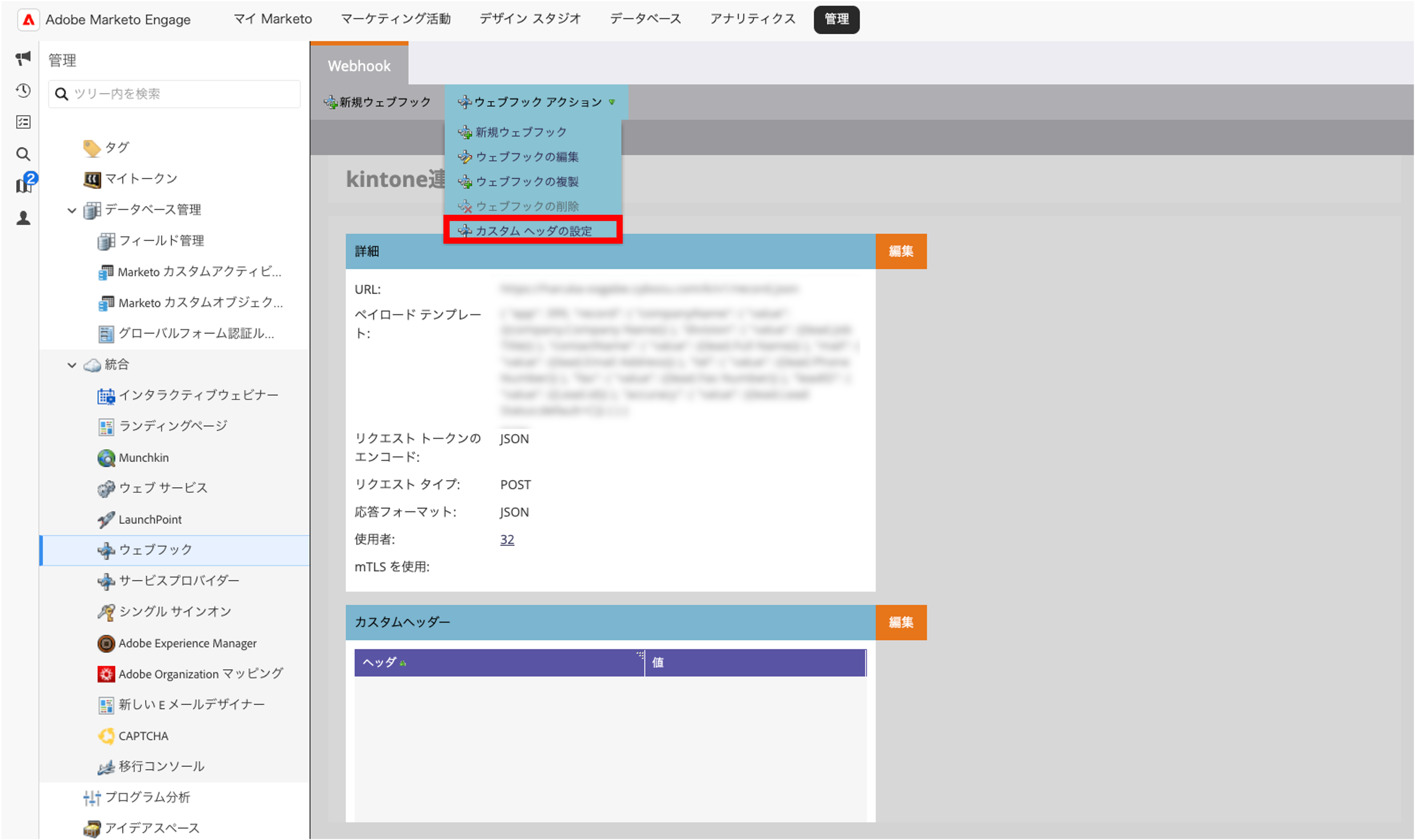Click the search magnifier icon in left sidebar
The image size is (1415, 840).
coord(23,154)
